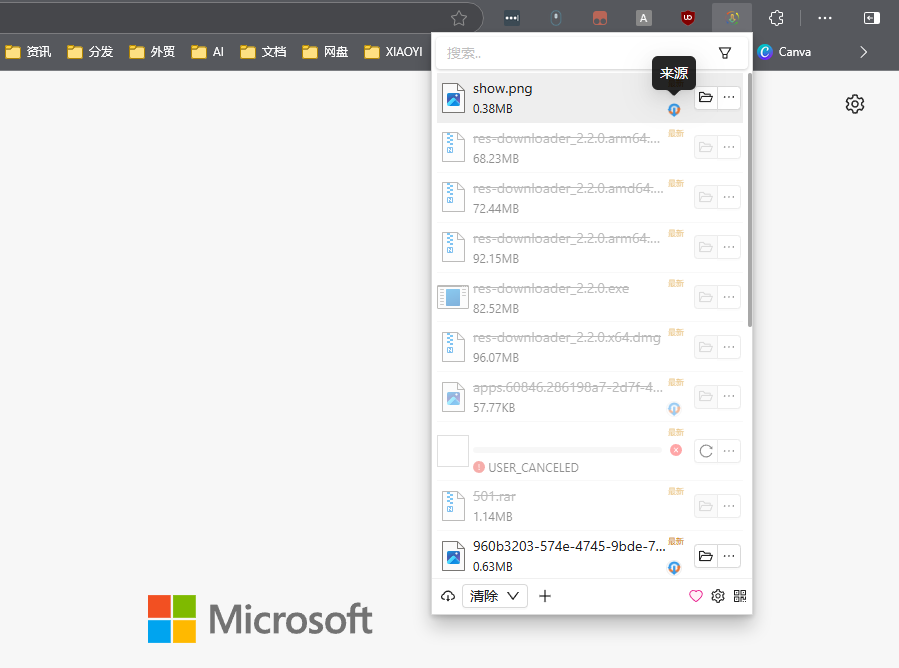899x668 pixels.
Task: Open download manager settings gear
Action: (718, 596)
